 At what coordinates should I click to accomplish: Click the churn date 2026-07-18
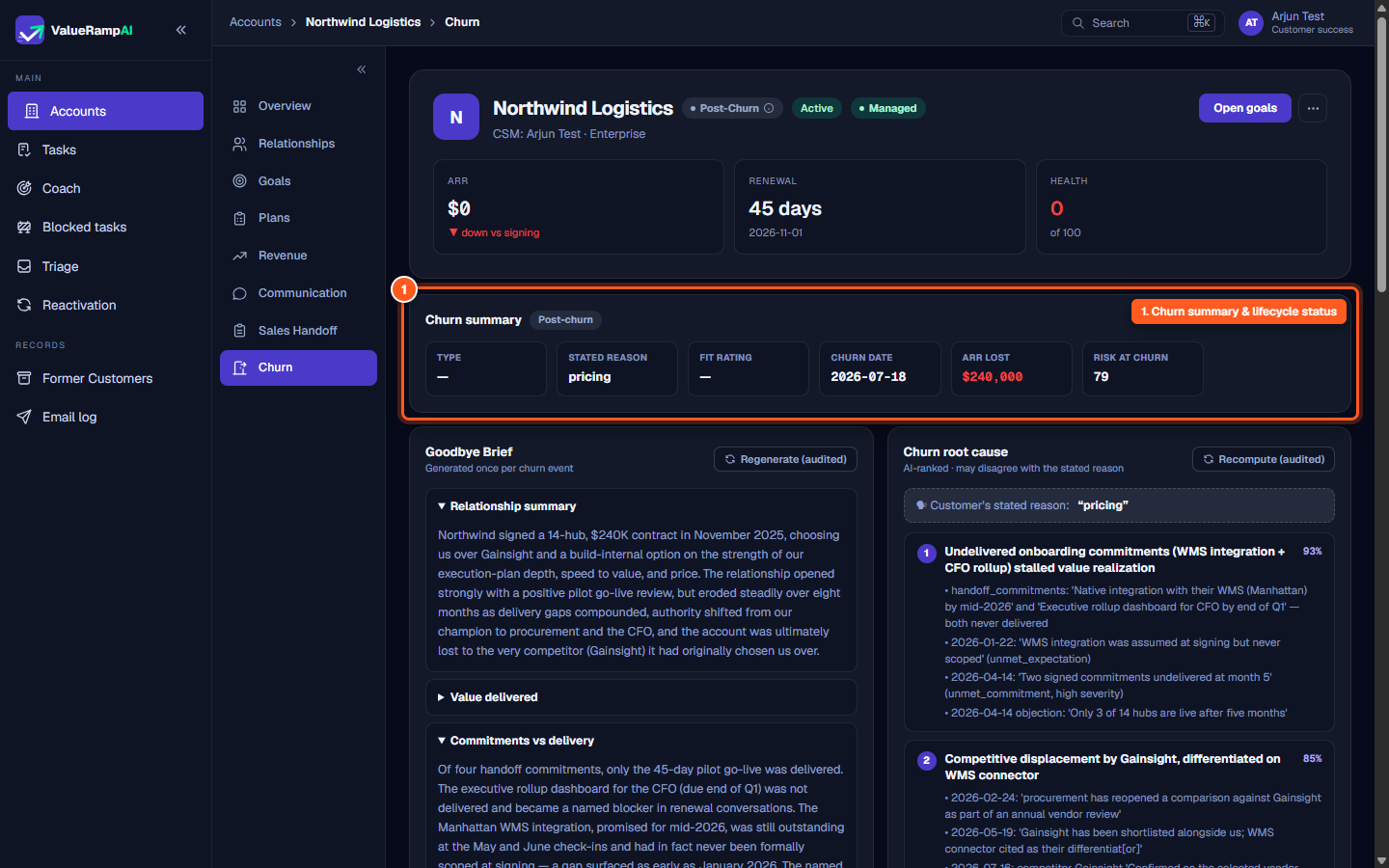coord(868,377)
